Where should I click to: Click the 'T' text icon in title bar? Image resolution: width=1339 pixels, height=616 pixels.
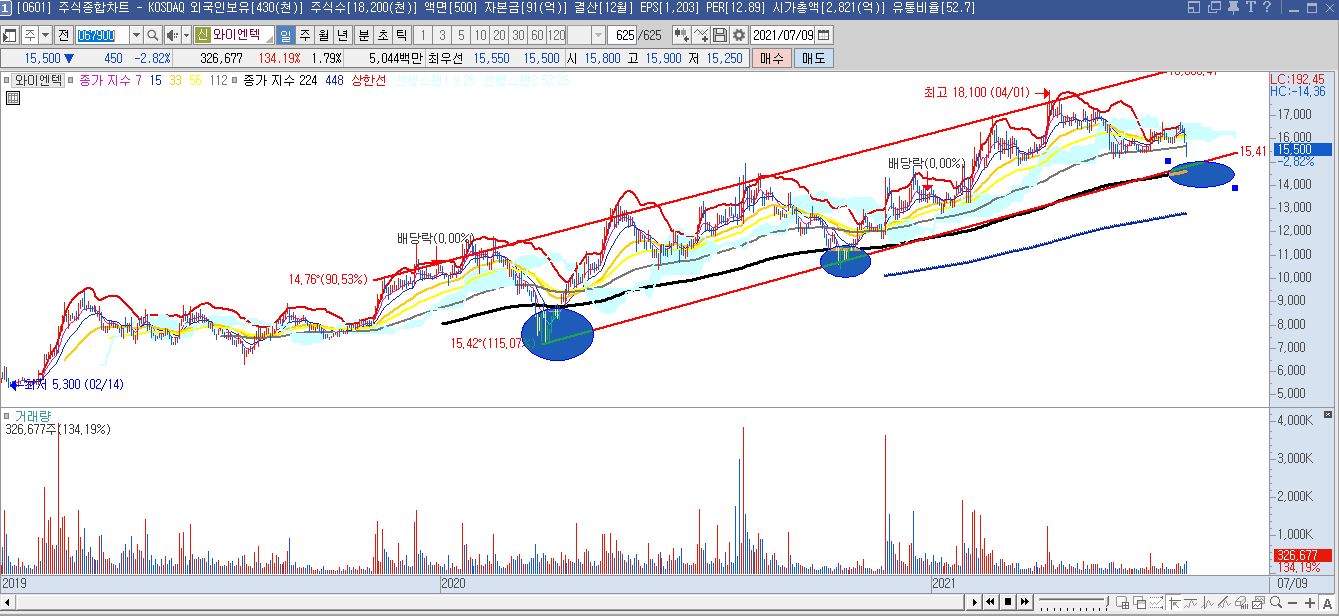pos(1251,8)
